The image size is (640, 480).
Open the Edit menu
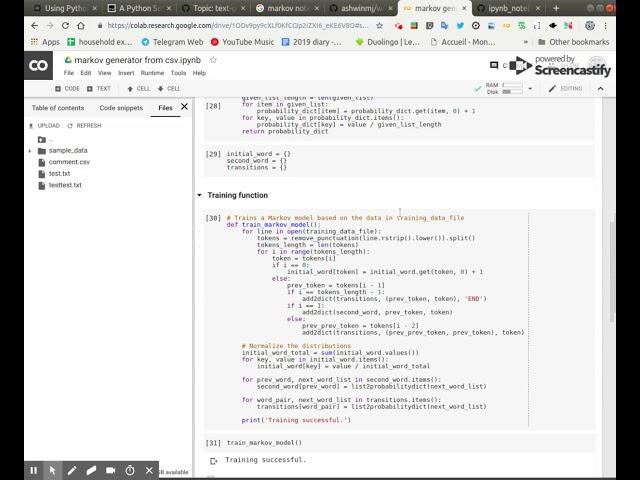(86, 73)
